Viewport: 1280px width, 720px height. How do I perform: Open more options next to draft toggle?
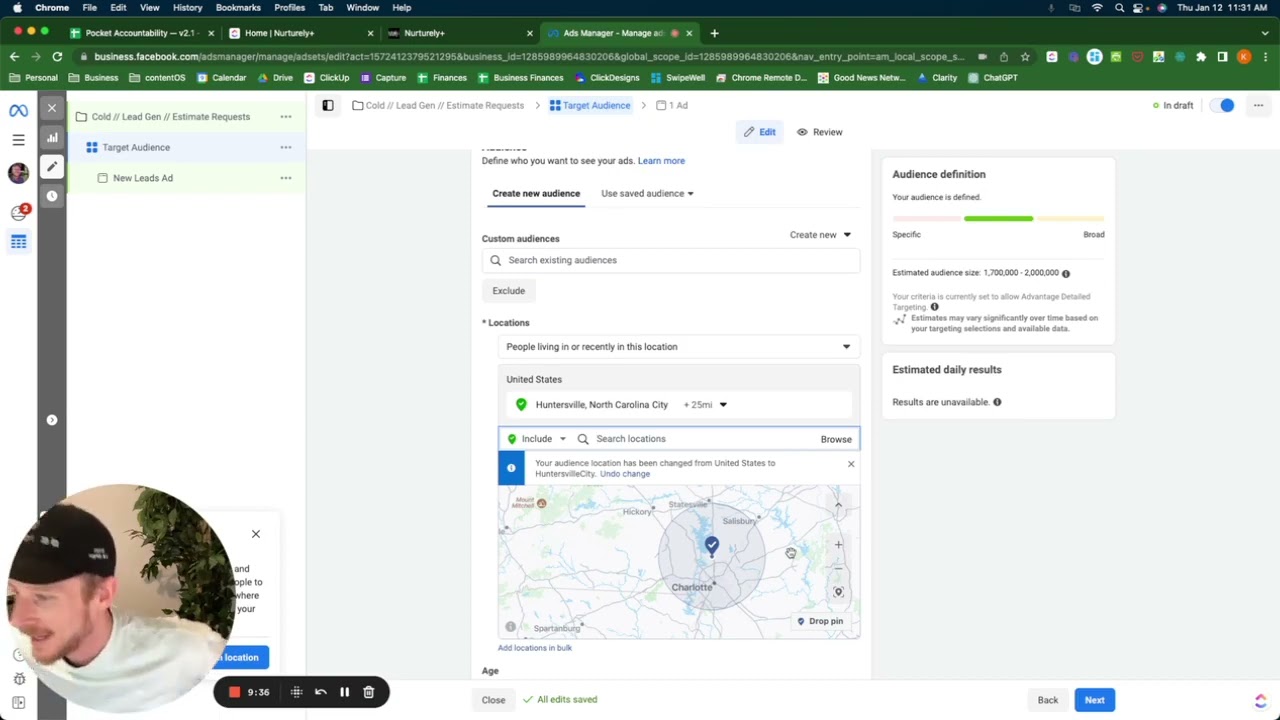[x=1259, y=105]
